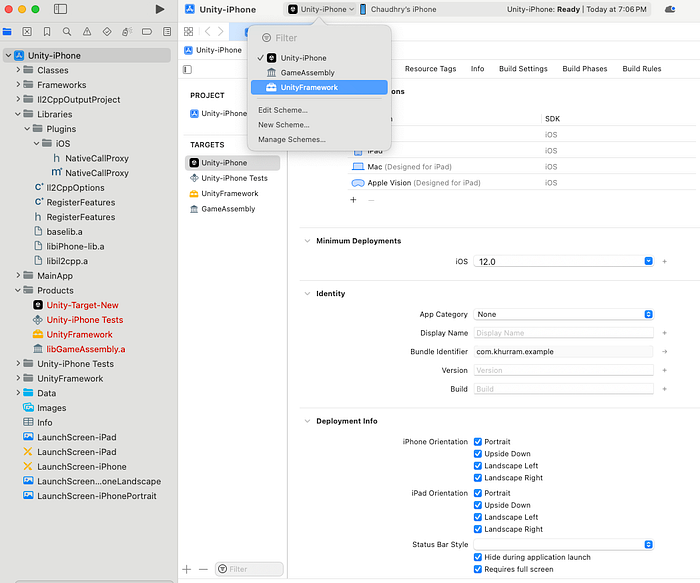Open the source control navigator icon
The image size is (700, 583).
tap(27, 32)
